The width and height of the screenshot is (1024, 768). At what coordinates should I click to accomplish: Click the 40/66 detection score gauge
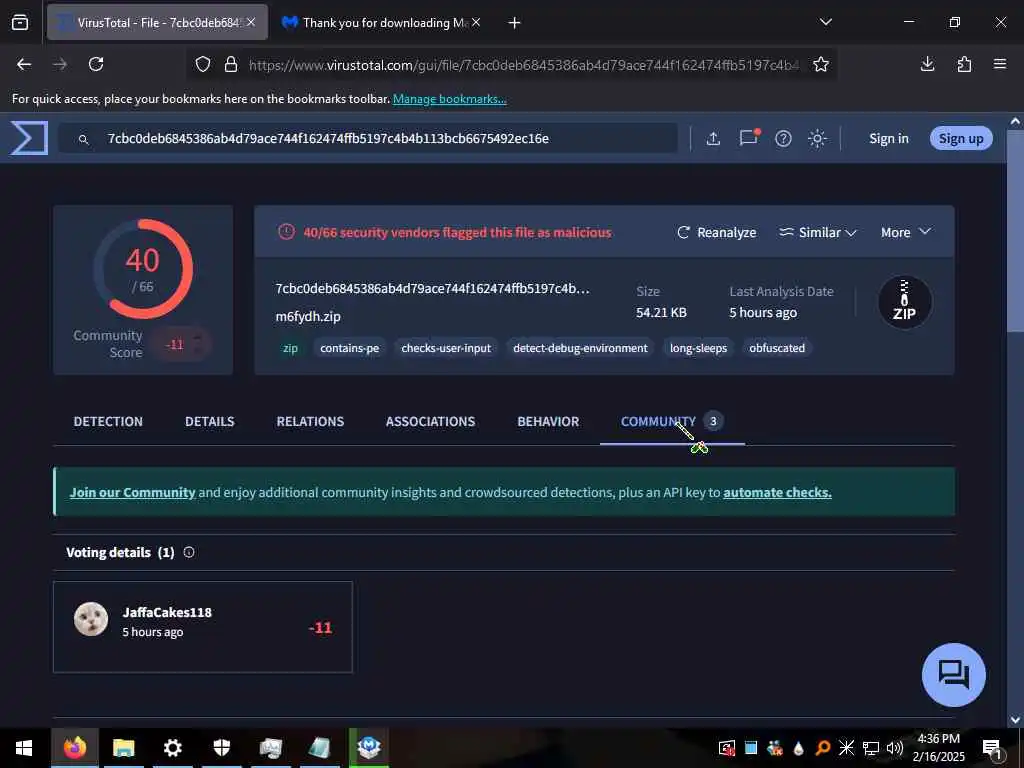pyautogui.click(x=142, y=269)
